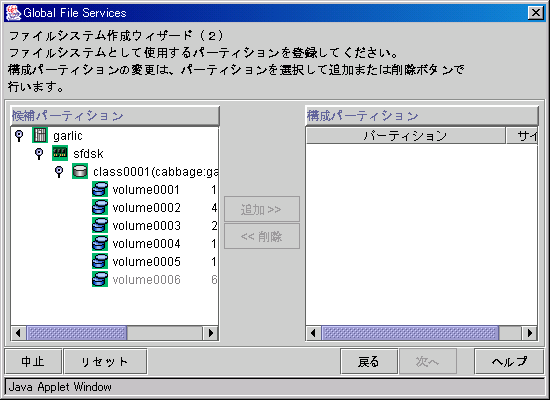Click configured partition horizontal scrollbar thumb
Viewport: 550px width, 400px height.
[x=410, y=333]
